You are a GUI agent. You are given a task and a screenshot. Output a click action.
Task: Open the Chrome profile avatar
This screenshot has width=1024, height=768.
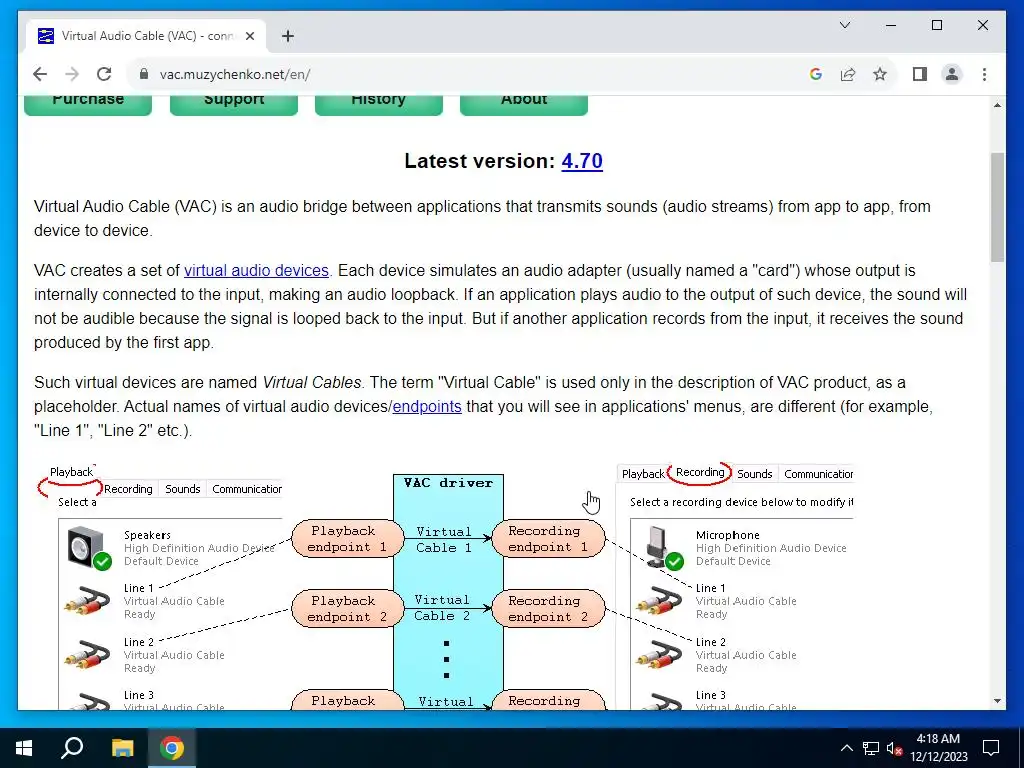click(952, 74)
